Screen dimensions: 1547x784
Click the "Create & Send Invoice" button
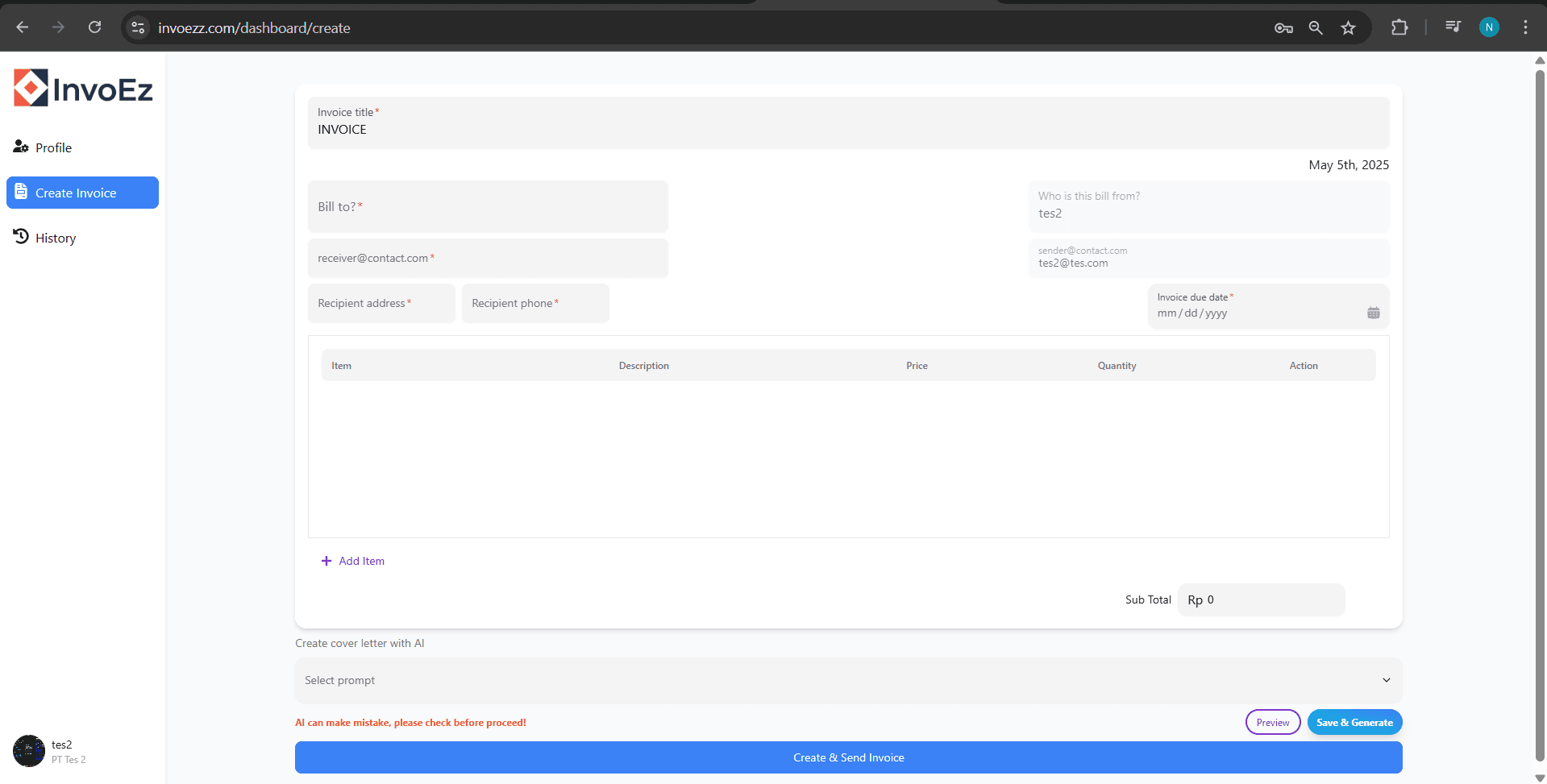(x=848, y=757)
